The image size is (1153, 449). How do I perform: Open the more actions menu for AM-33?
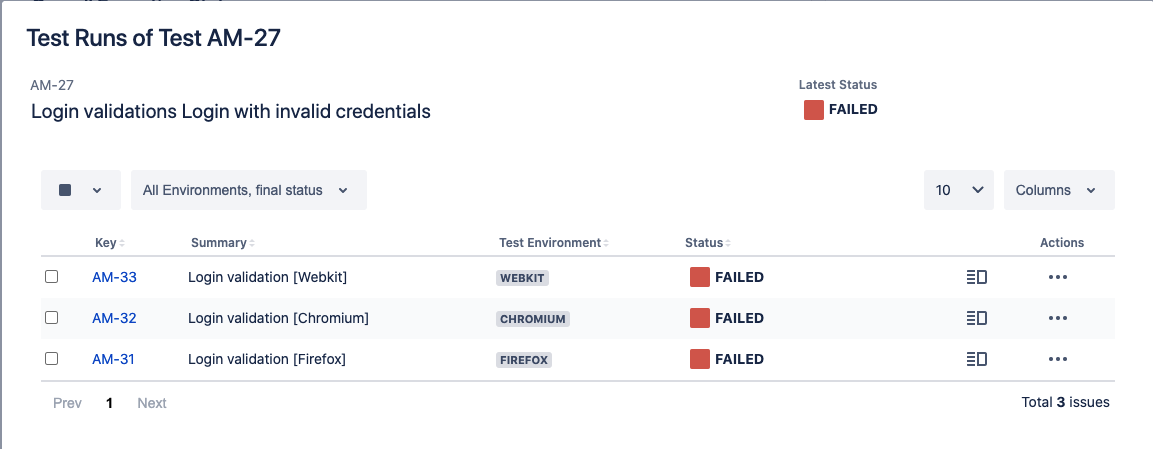[x=1057, y=277]
